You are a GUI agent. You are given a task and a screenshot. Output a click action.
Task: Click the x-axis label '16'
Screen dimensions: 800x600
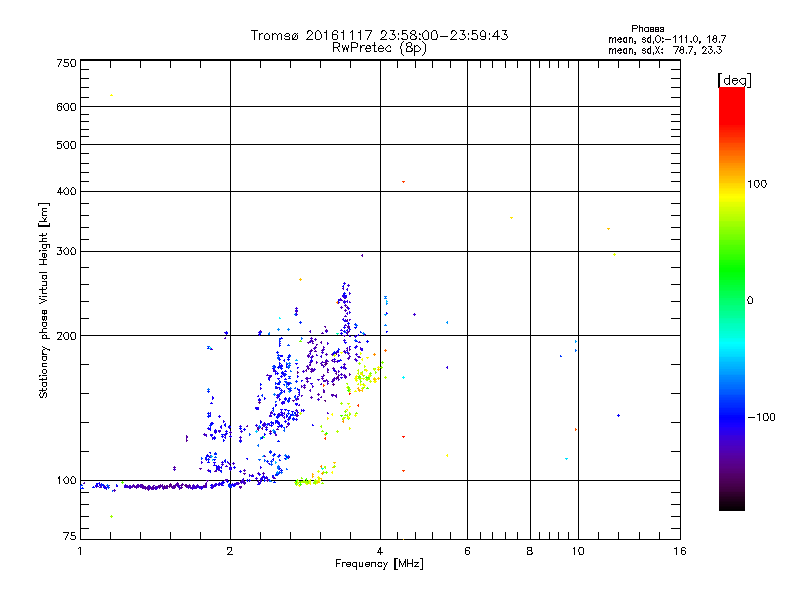[x=680, y=551]
